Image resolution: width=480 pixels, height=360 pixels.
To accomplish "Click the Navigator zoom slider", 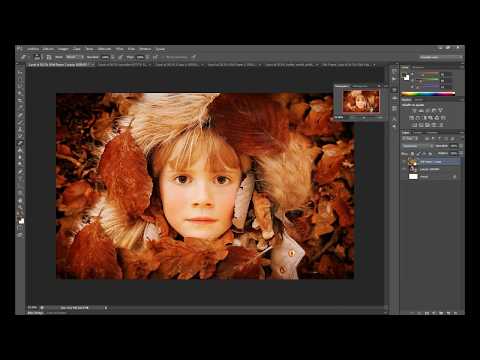I will (x=363, y=117).
